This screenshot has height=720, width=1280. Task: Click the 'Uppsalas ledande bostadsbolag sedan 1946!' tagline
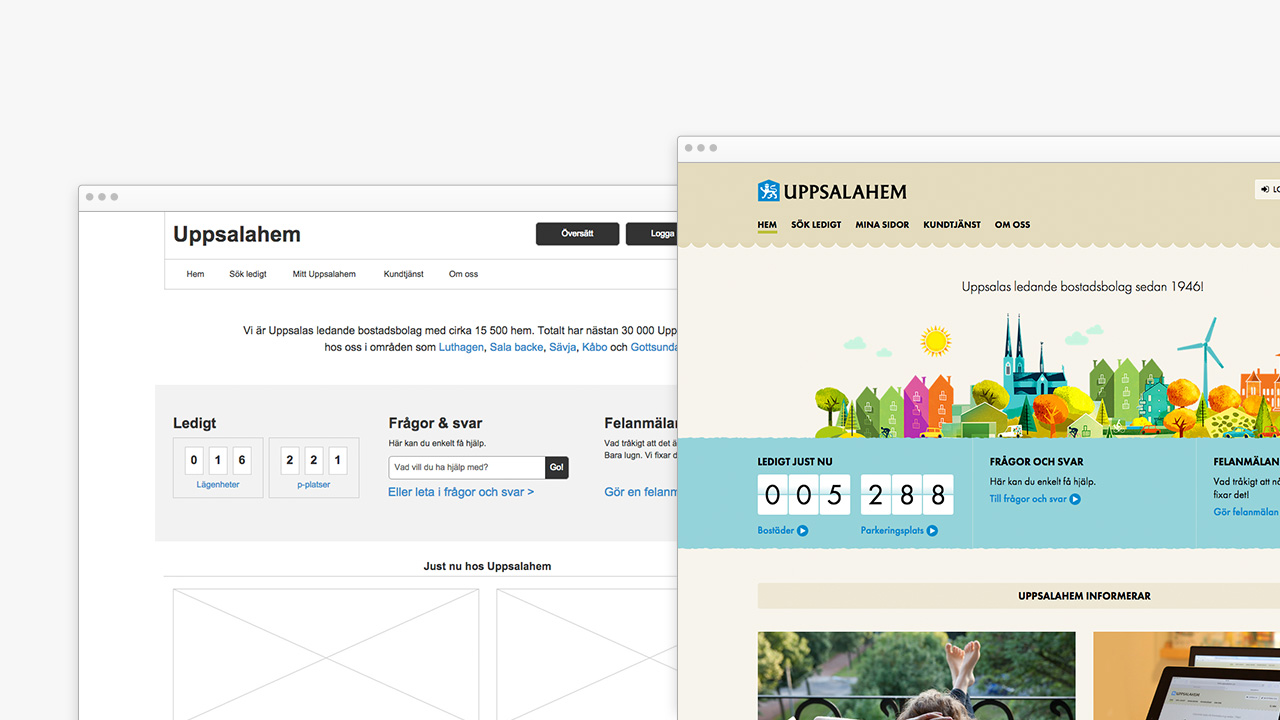click(1083, 287)
